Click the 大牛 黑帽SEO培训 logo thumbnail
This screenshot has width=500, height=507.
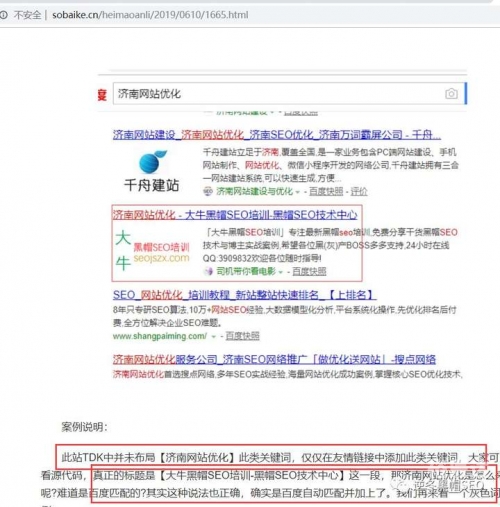152,251
